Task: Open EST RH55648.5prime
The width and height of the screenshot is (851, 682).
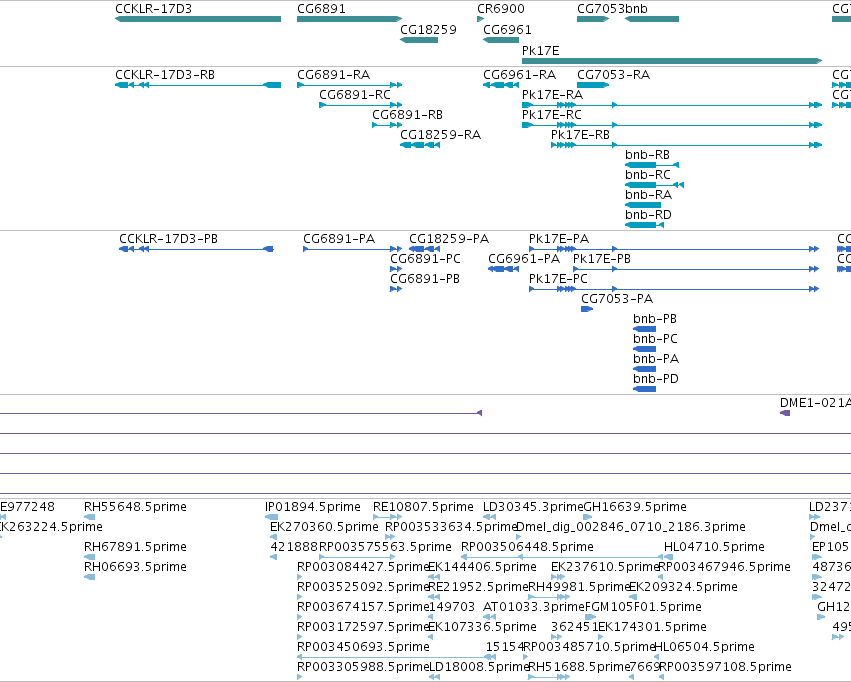Action: pyautogui.click(x=135, y=507)
